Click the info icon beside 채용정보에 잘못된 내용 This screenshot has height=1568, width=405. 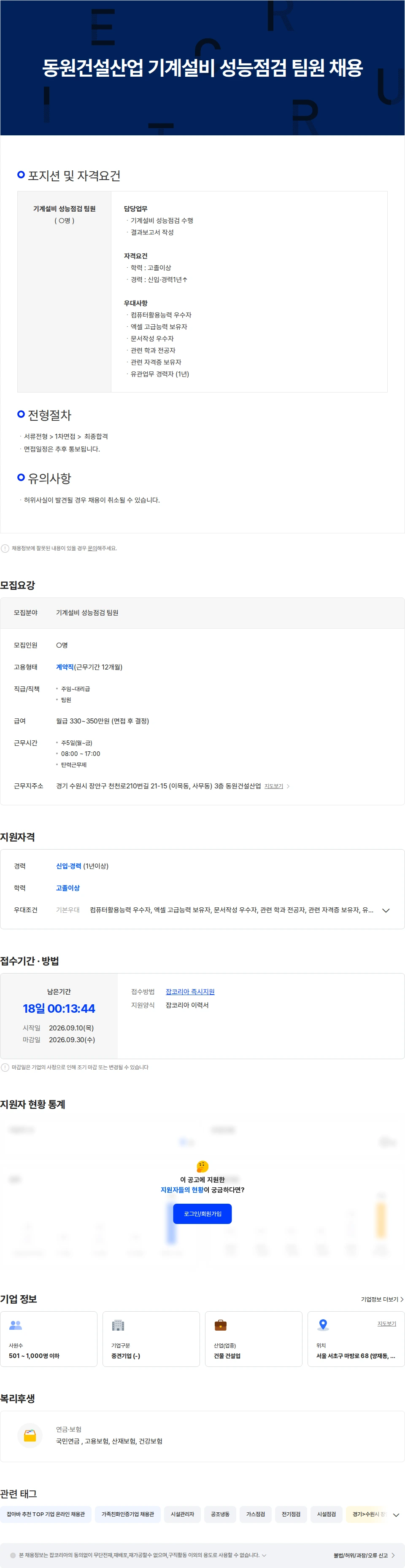coord(5,549)
